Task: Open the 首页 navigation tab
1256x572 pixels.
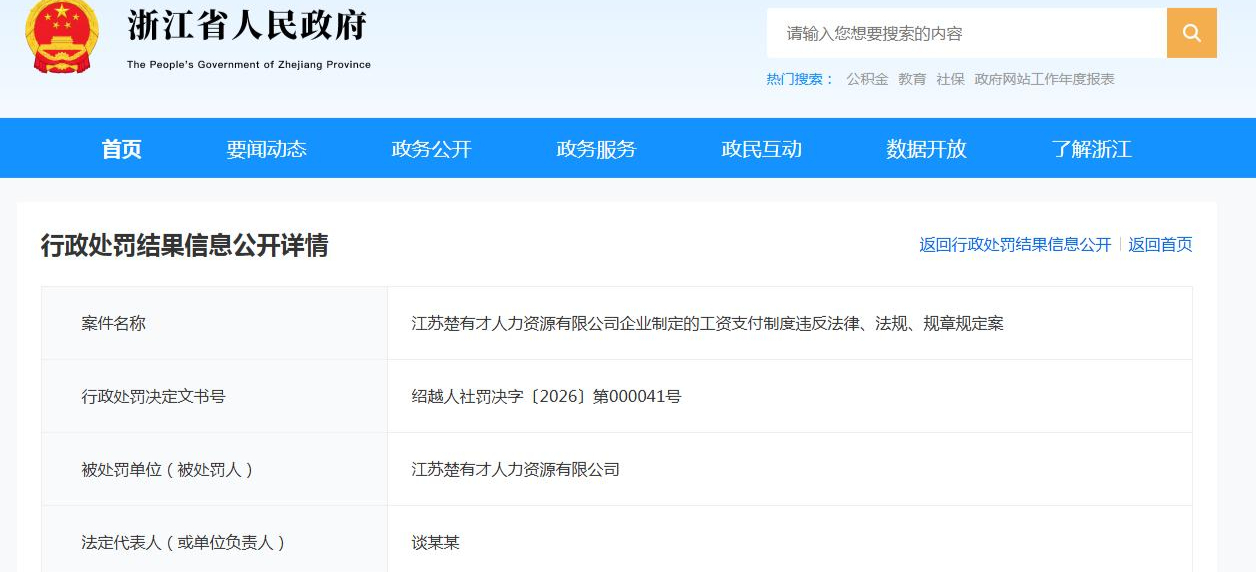Action: pyautogui.click(x=122, y=149)
